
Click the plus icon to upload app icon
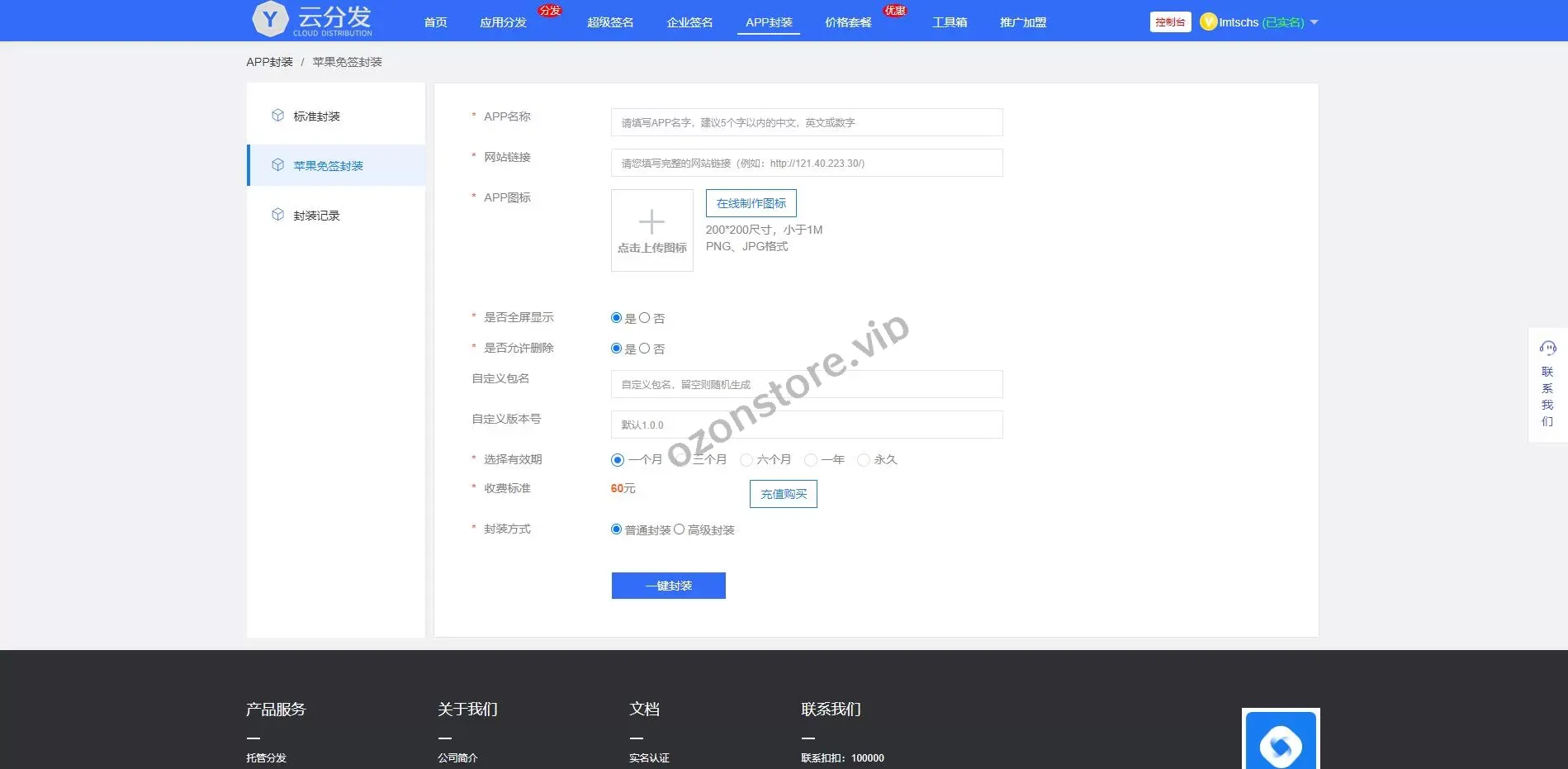tap(651, 222)
